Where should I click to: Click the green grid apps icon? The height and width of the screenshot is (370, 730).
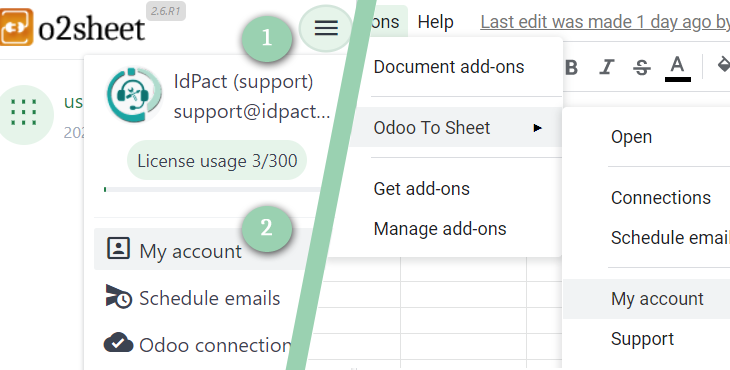24,113
